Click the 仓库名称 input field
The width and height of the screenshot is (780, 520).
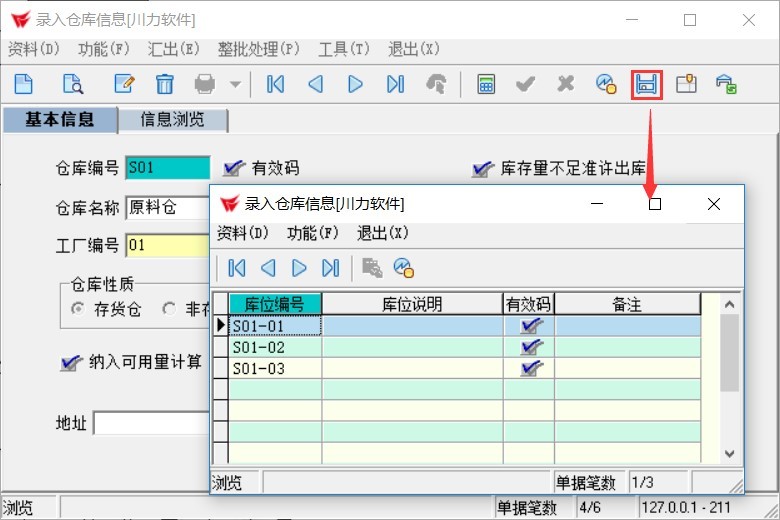(167, 208)
